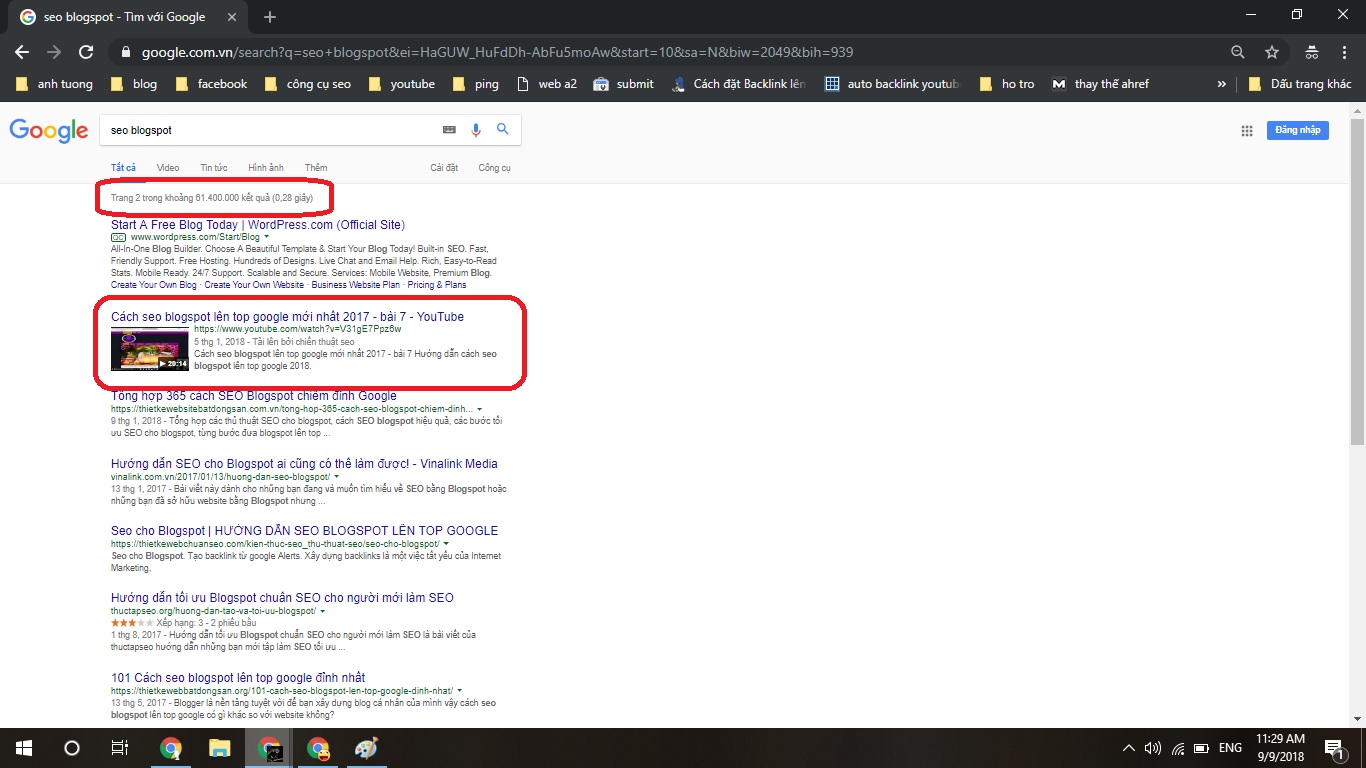Screen dimensions: 1366x768
Task: Click the incognito icon in the toolbar
Action: (x=1311, y=52)
